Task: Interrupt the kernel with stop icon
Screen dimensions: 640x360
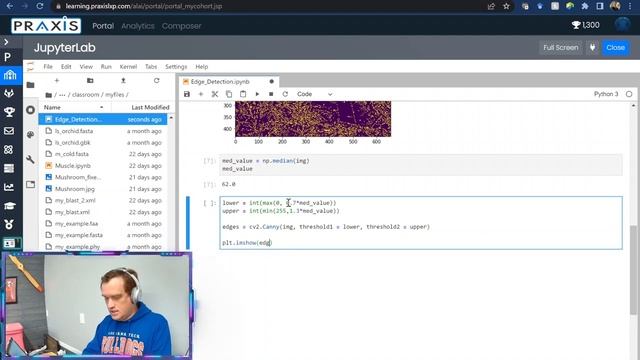Action: tap(271, 94)
